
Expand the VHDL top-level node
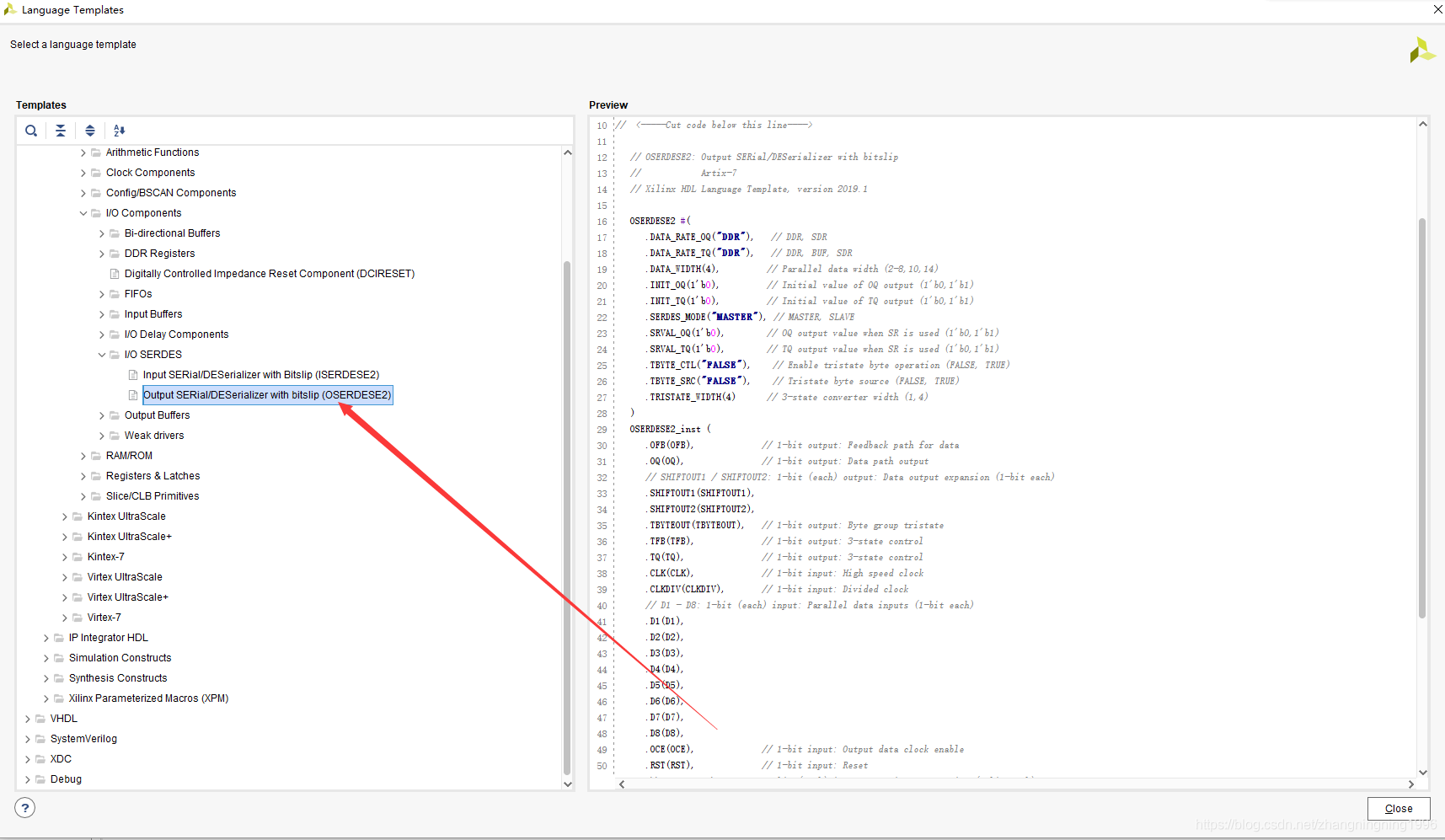pos(28,719)
